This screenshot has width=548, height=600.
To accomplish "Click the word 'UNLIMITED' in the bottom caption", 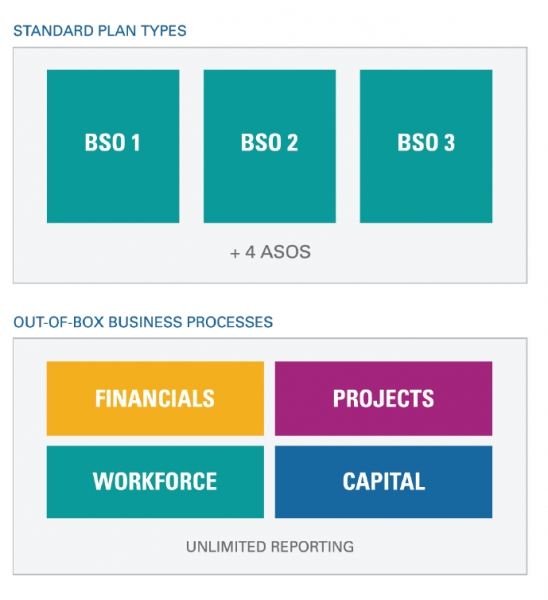I will point(226,547).
